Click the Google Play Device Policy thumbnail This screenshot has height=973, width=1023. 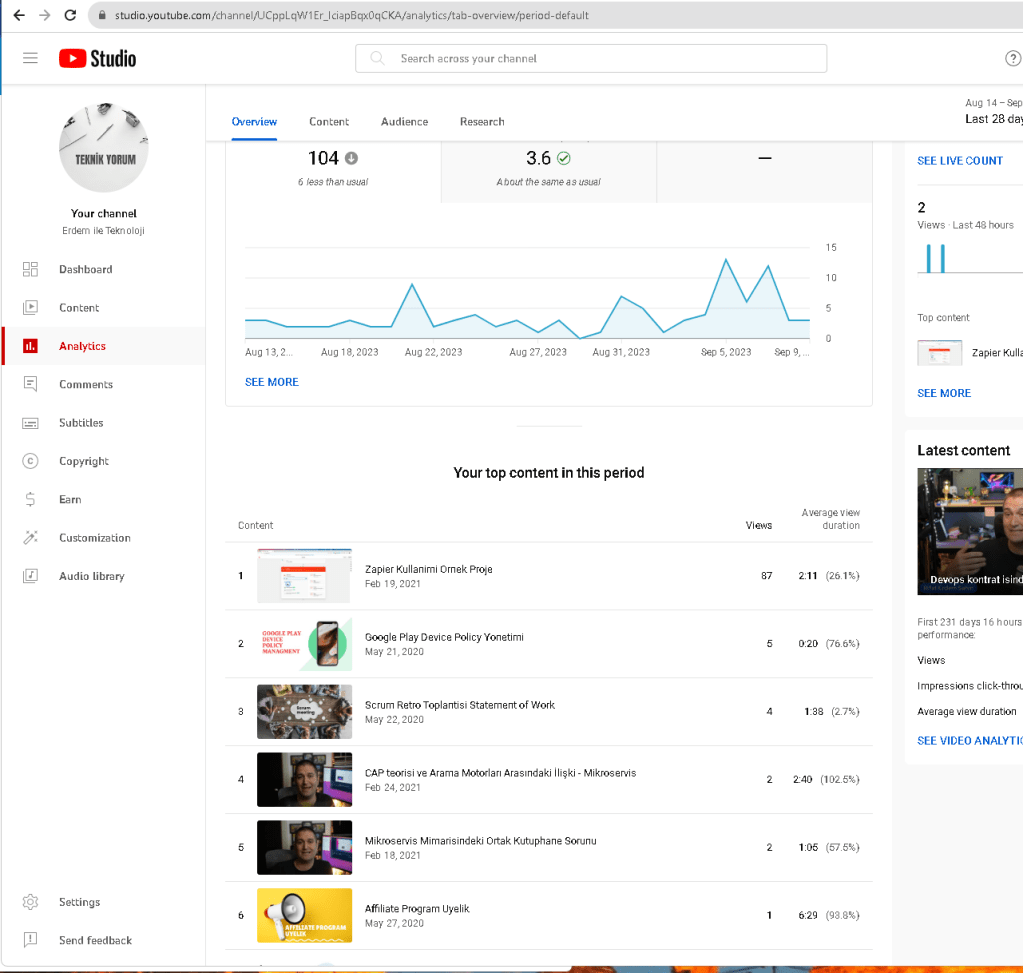304,643
